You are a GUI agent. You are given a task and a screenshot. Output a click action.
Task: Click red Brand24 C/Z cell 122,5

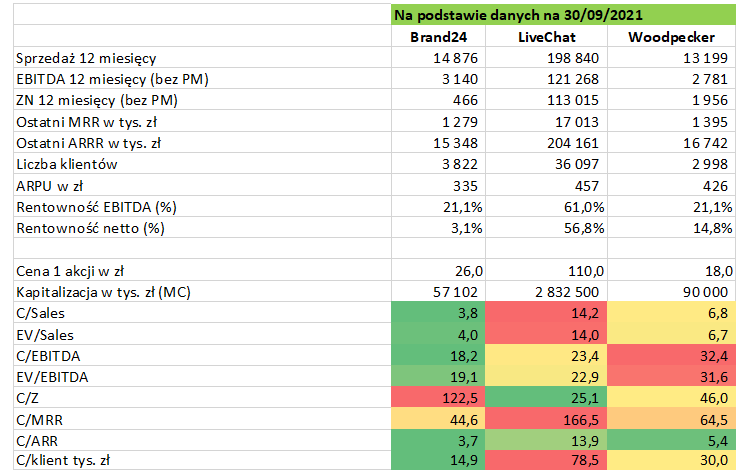438,397
